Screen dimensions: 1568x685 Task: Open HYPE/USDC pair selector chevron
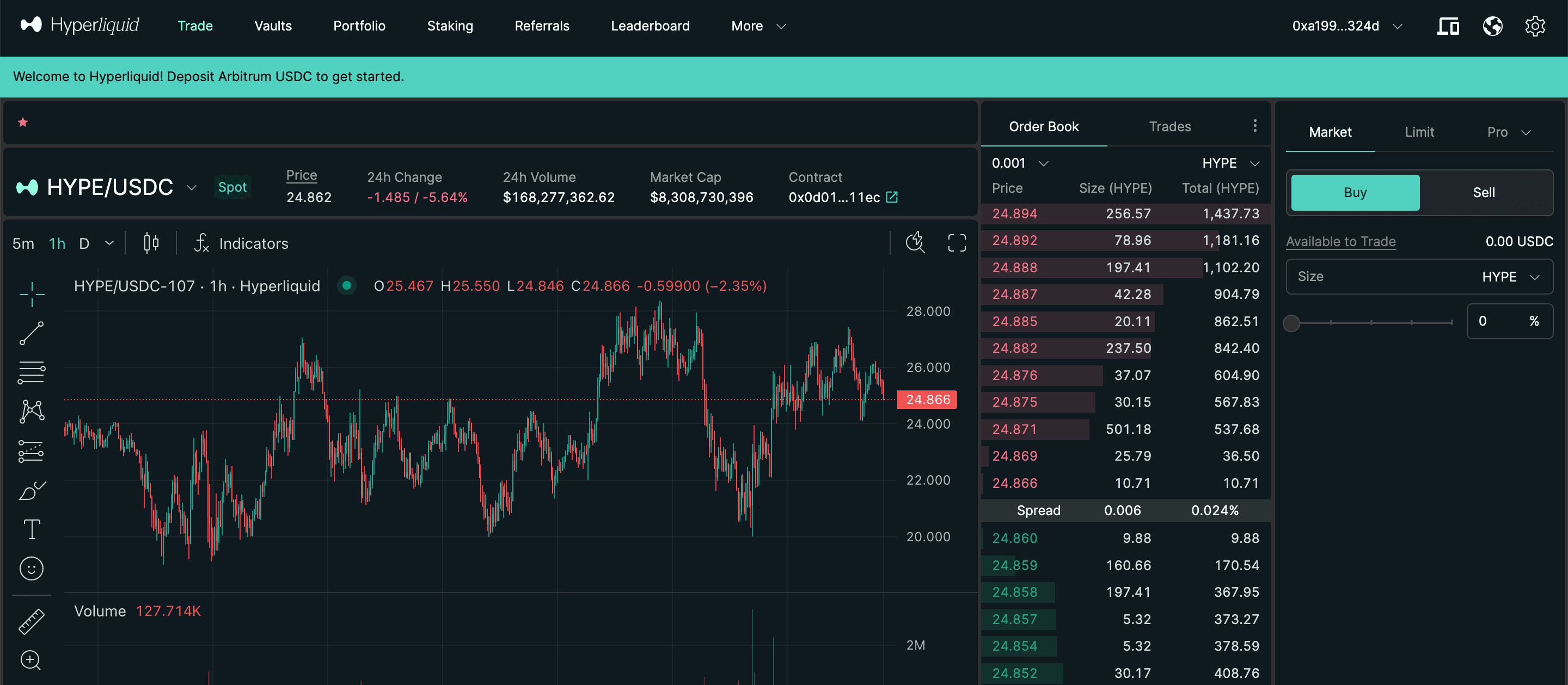[191, 187]
